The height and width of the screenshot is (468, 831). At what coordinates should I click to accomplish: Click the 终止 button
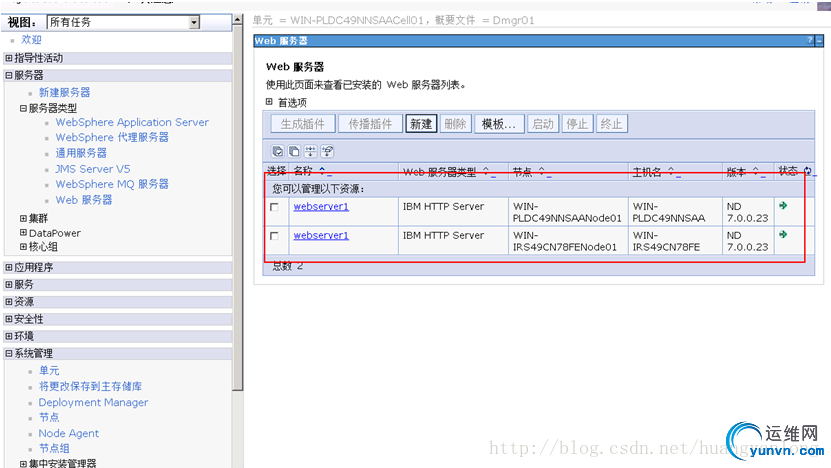[x=611, y=124]
